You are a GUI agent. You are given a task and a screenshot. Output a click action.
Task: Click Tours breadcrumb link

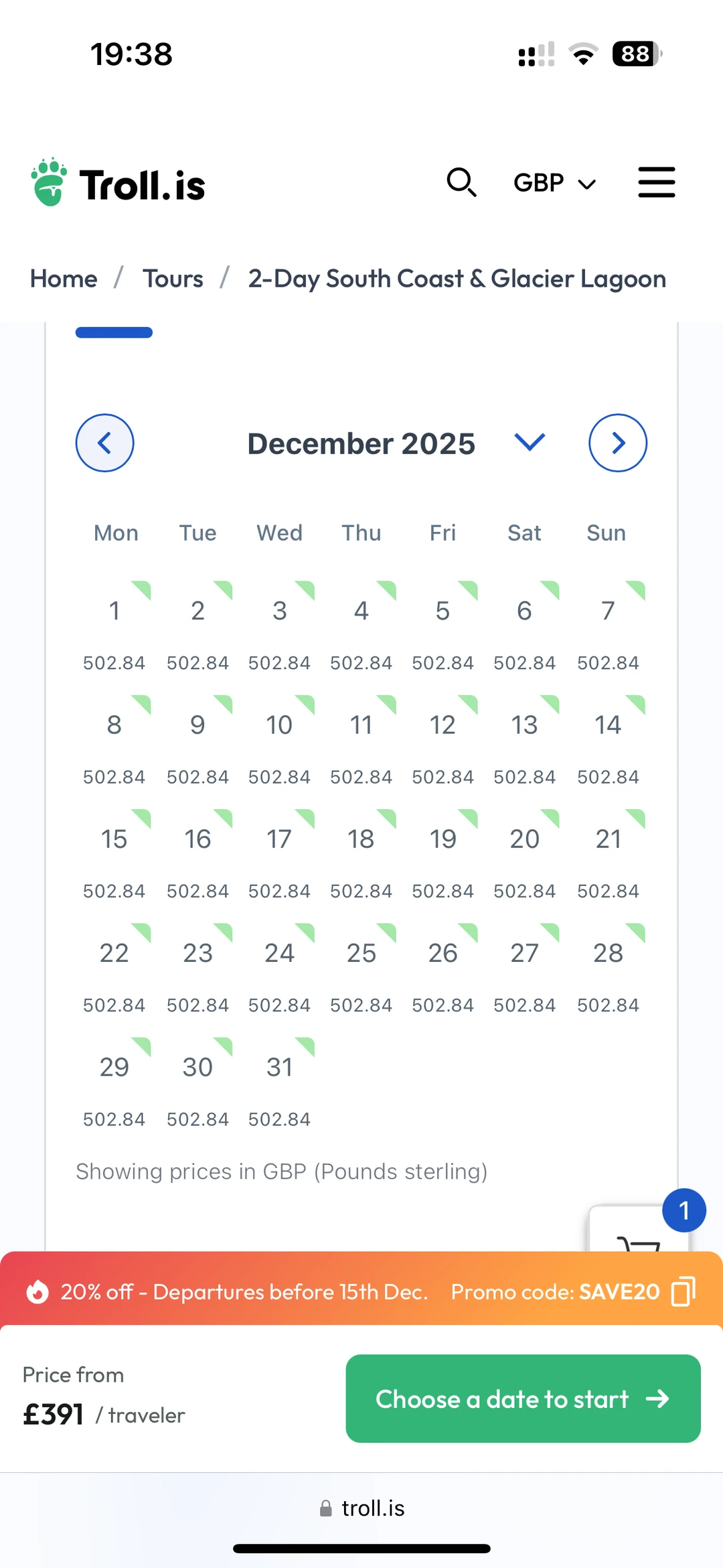point(173,279)
